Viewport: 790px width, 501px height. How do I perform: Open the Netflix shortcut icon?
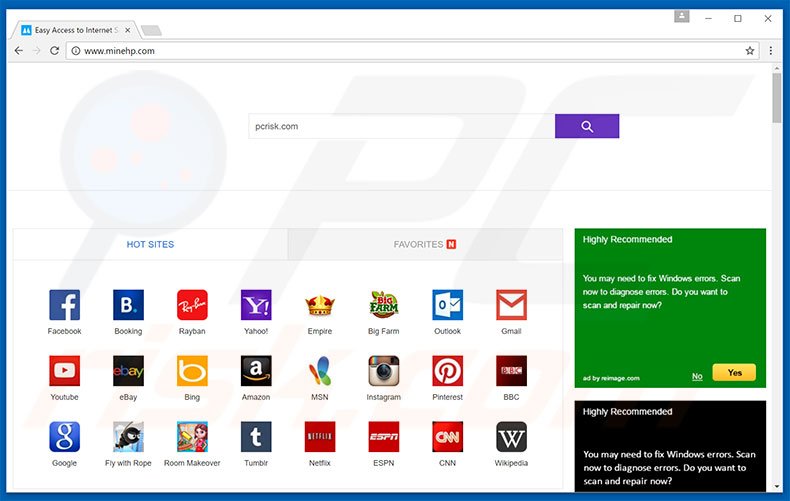click(x=320, y=437)
